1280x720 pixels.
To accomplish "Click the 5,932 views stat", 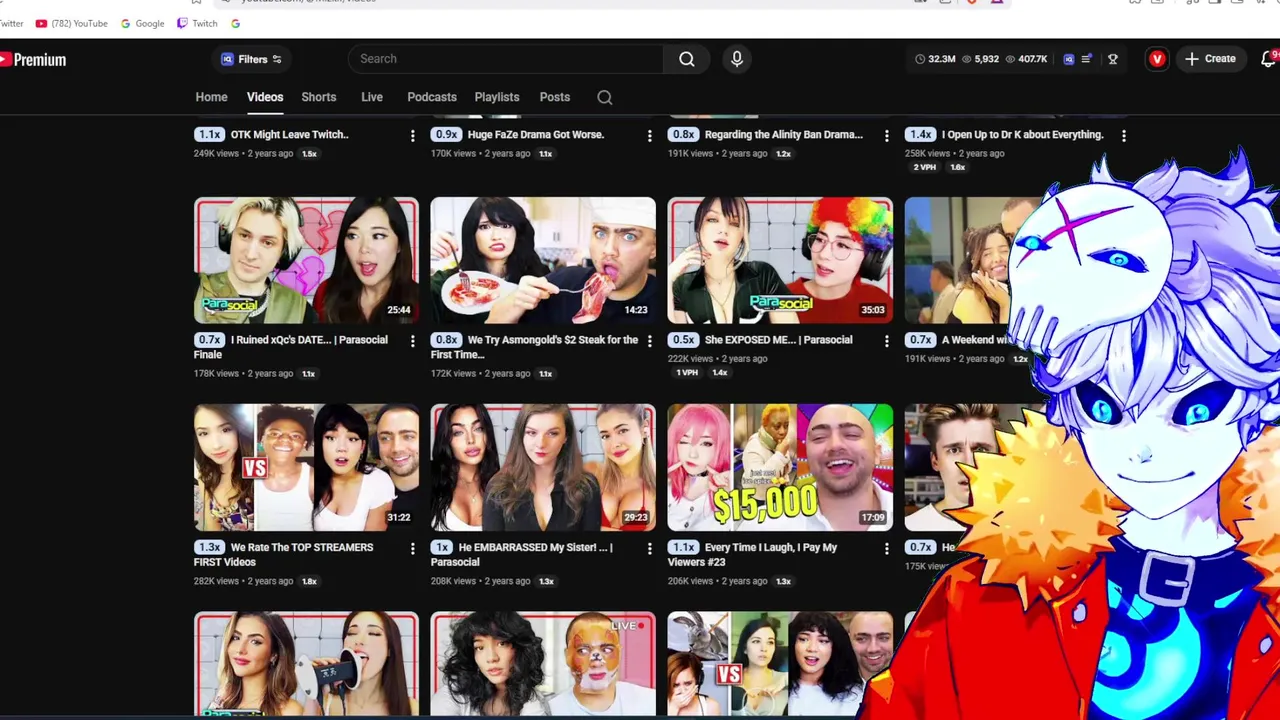I will pyautogui.click(x=981, y=59).
